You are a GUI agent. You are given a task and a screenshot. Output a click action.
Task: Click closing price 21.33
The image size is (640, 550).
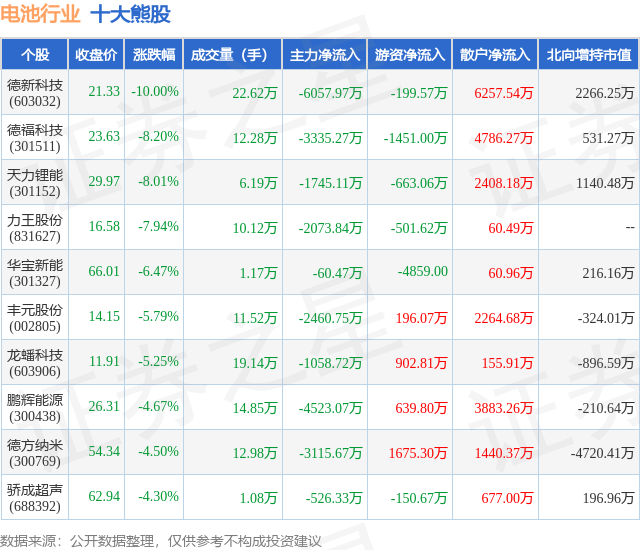[104, 91]
